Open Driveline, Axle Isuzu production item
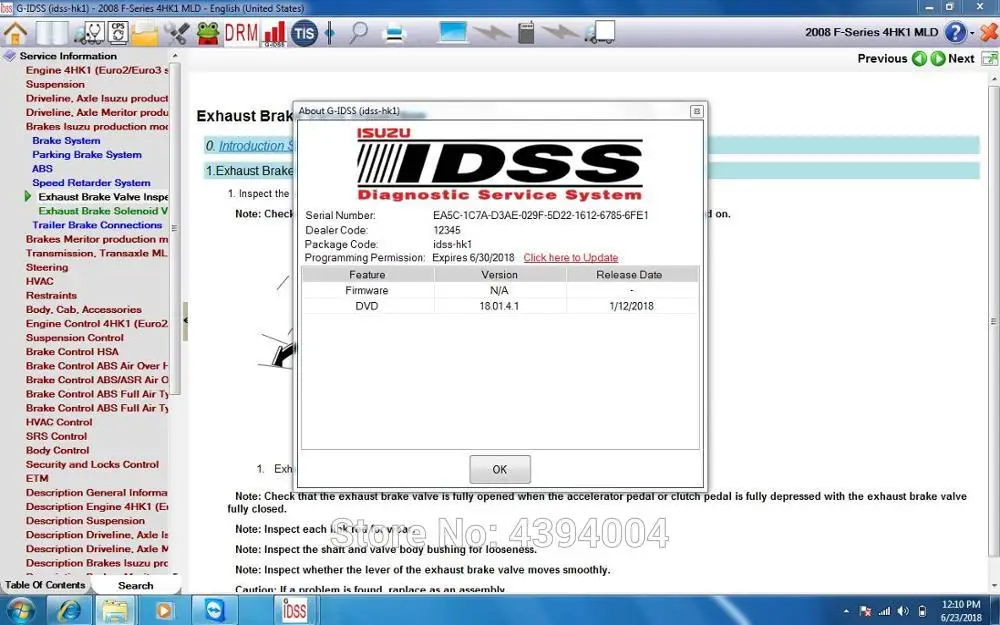 [97, 98]
